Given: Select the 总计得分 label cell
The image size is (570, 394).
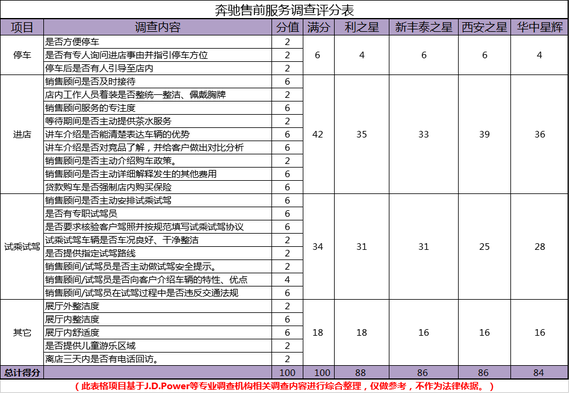Looking at the screenshot, I should [22, 373].
